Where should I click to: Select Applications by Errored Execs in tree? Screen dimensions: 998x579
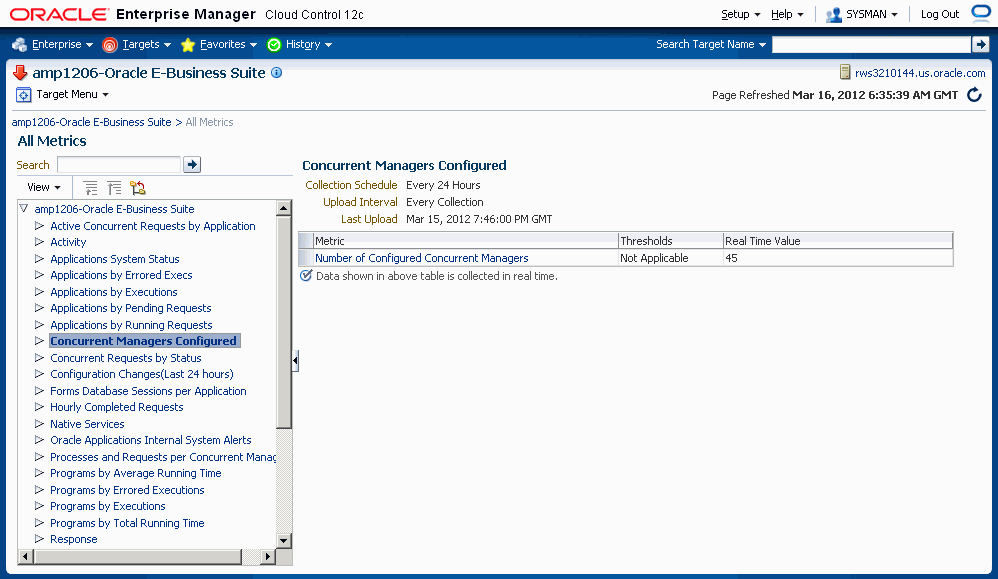click(121, 275)
